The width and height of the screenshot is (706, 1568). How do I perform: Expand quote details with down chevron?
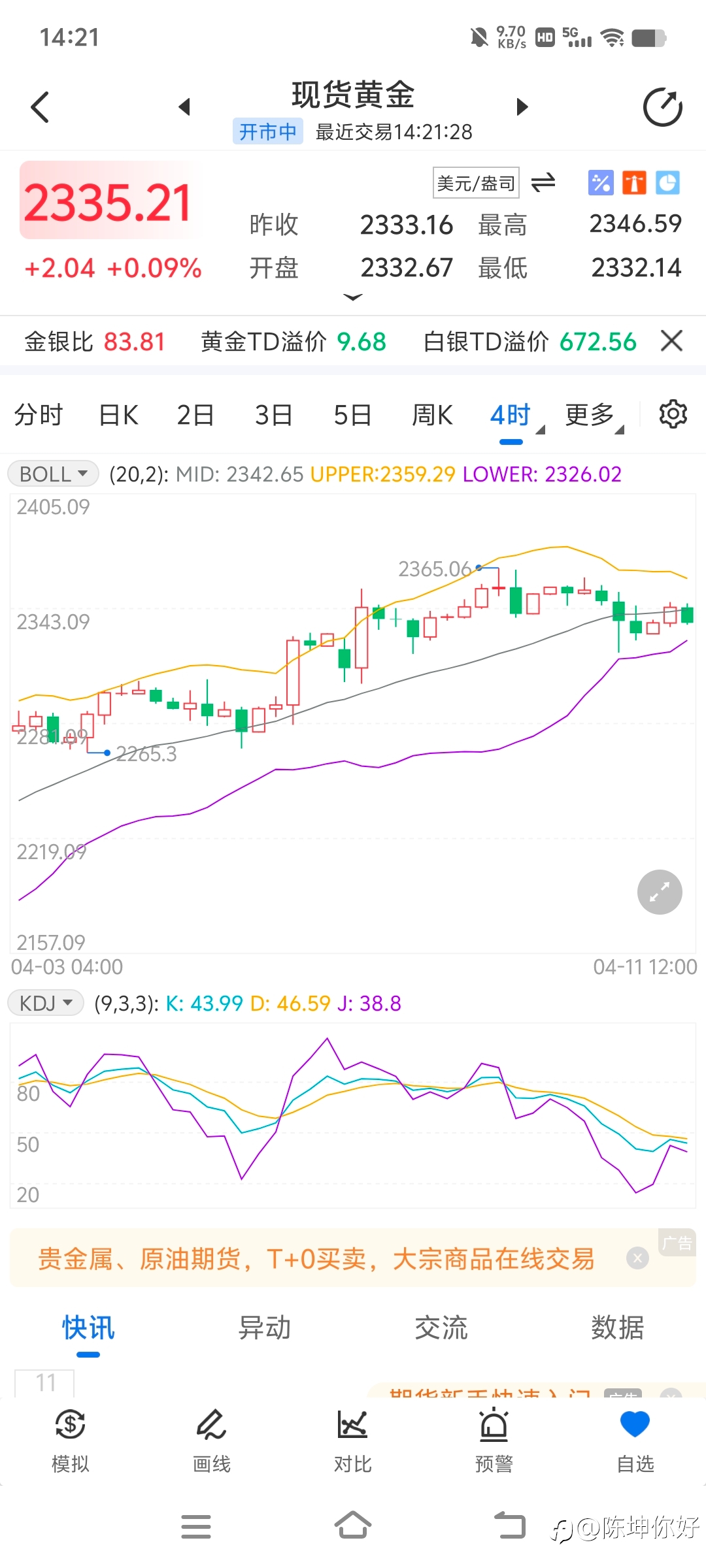click(353, 297)
